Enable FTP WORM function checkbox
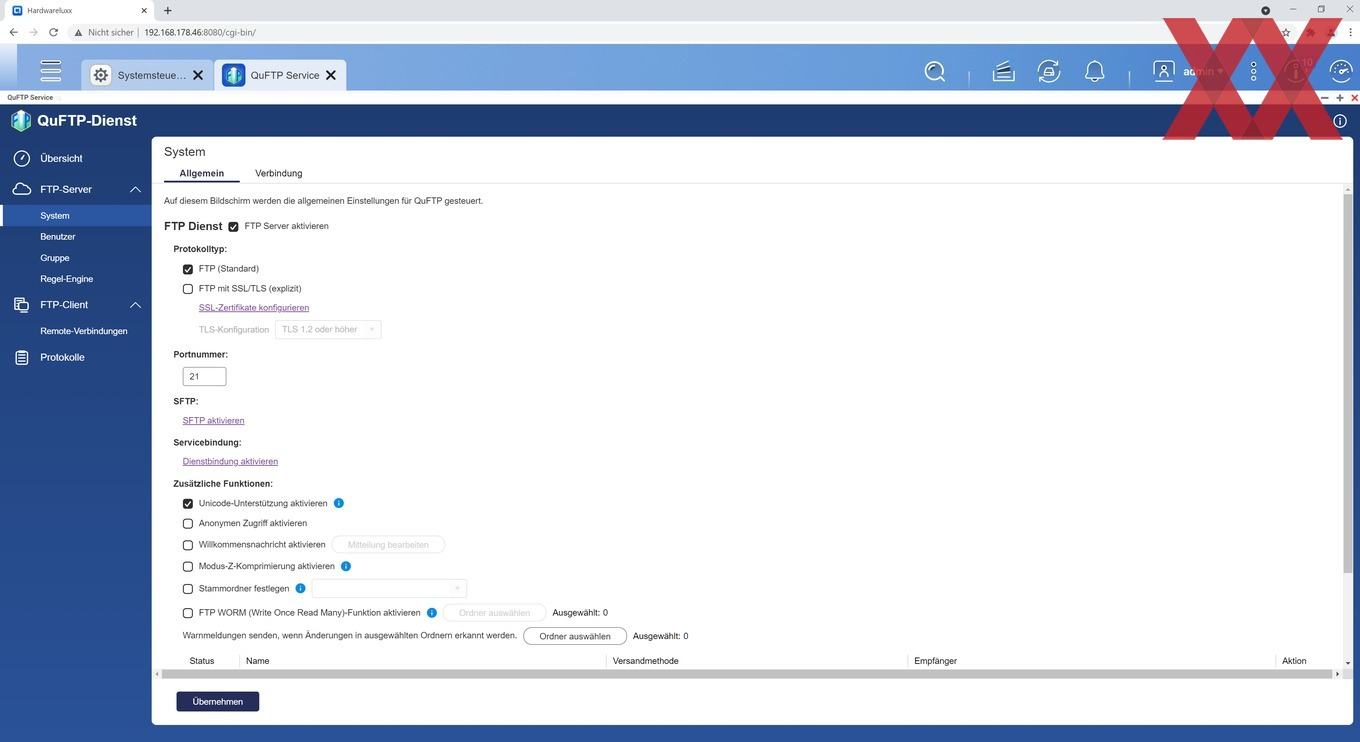 point(188,613)
